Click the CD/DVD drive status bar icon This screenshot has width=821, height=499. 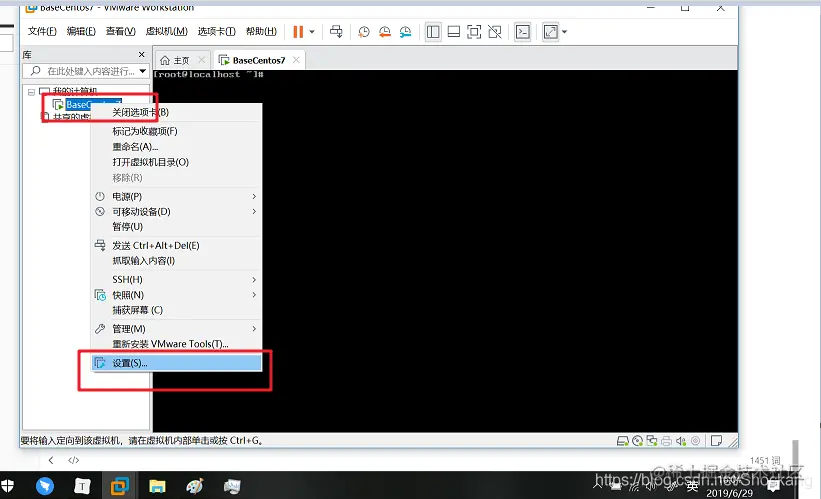point(637,441)
